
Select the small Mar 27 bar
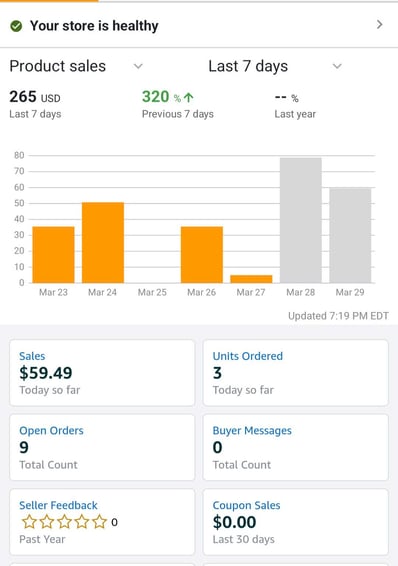pos(251,279)
